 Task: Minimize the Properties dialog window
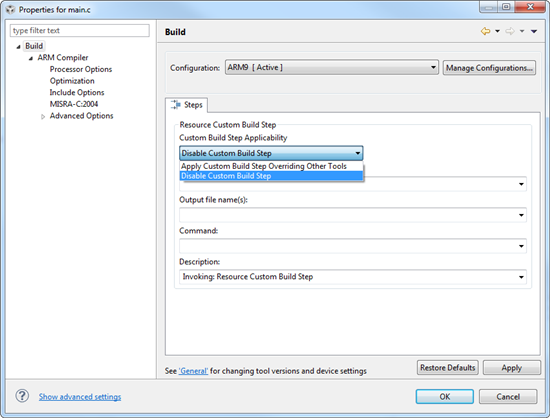click(x=489, y=7)
